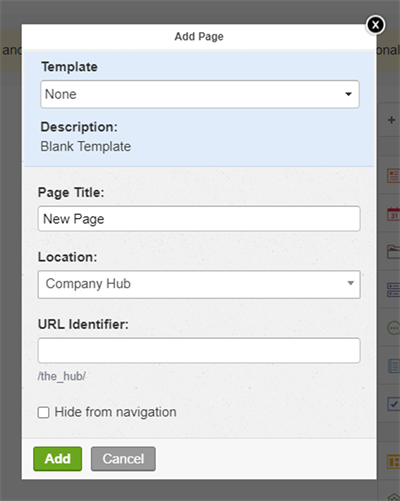Click the green Add button
Image resolution: width=400 pixels, height=501 pixels.
(58, 459)
